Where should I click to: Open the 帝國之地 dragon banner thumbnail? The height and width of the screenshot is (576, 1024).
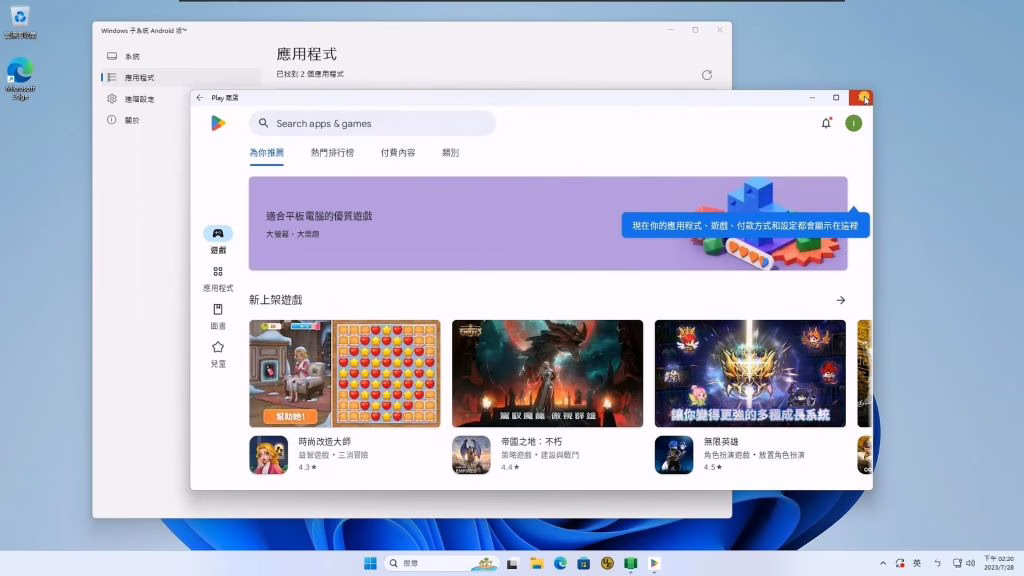(547, 374)
